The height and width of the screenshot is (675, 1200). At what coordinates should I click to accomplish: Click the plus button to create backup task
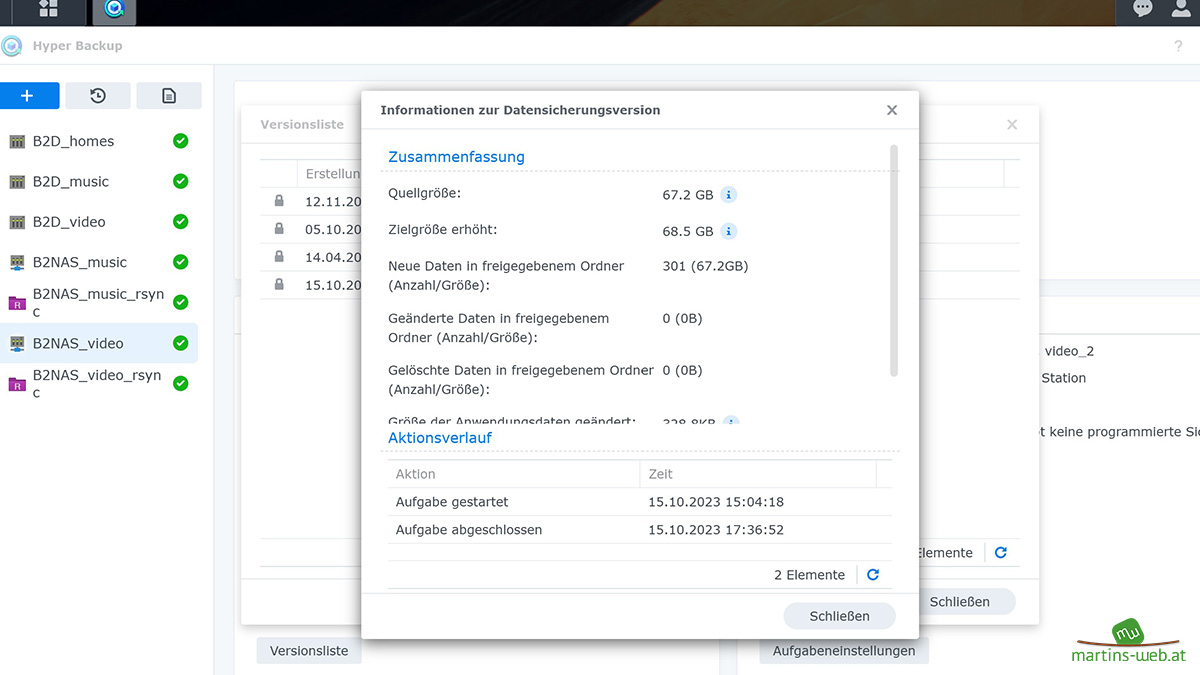27,95
